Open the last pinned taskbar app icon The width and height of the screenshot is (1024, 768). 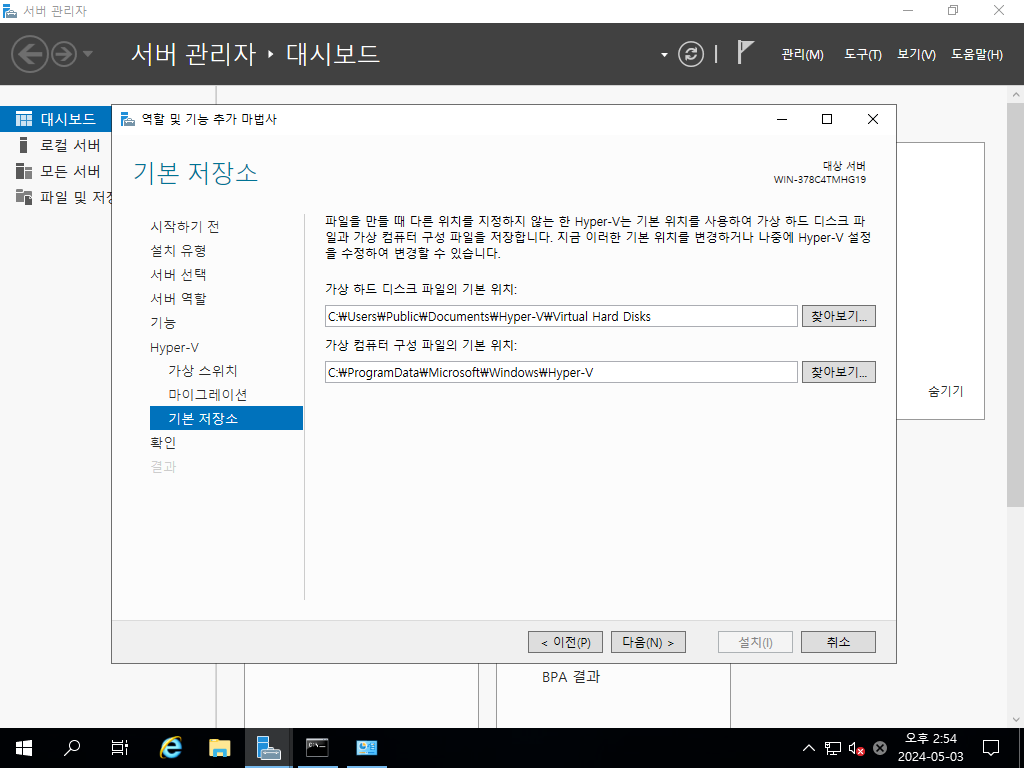coord(366,748)
